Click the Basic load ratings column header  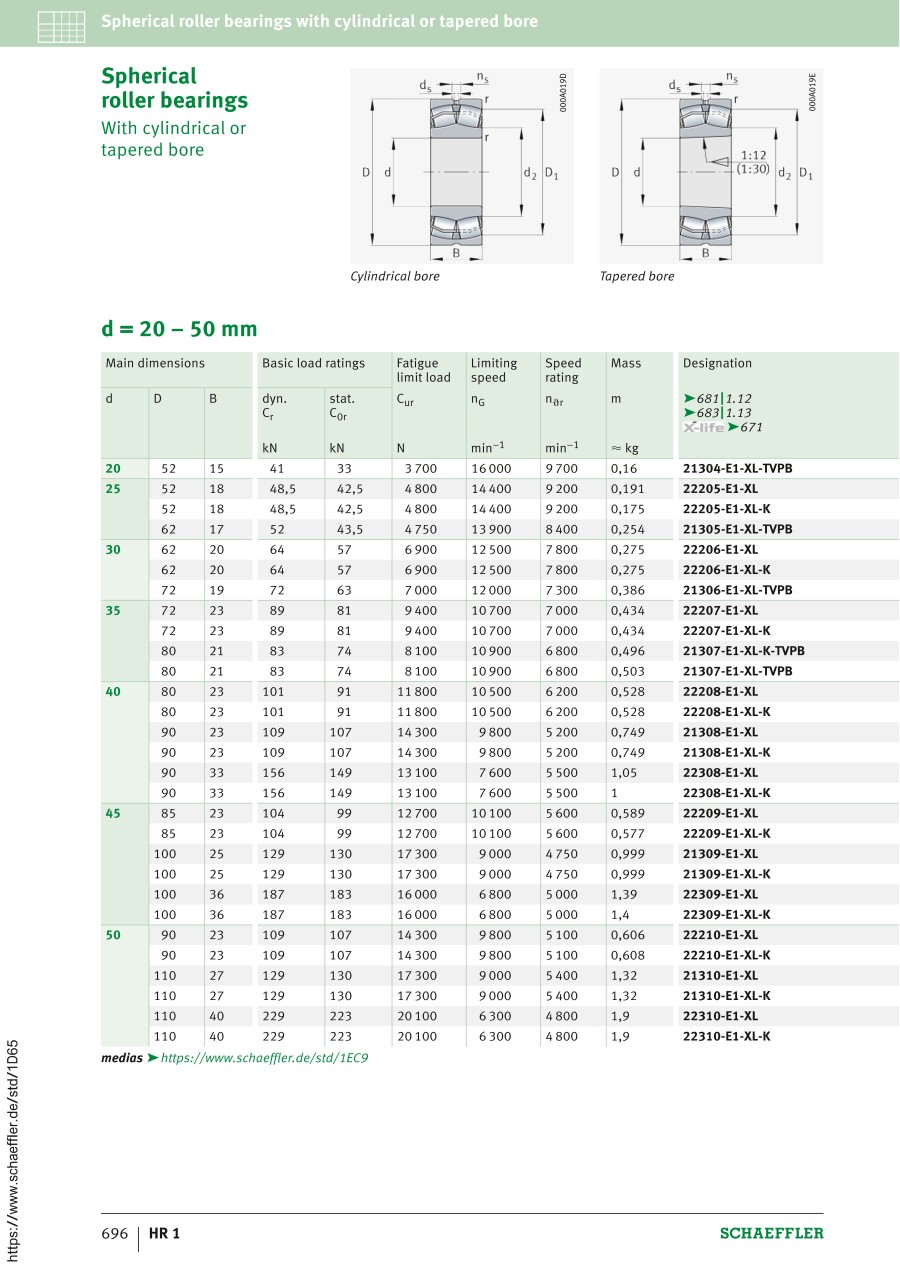point(313,363)
